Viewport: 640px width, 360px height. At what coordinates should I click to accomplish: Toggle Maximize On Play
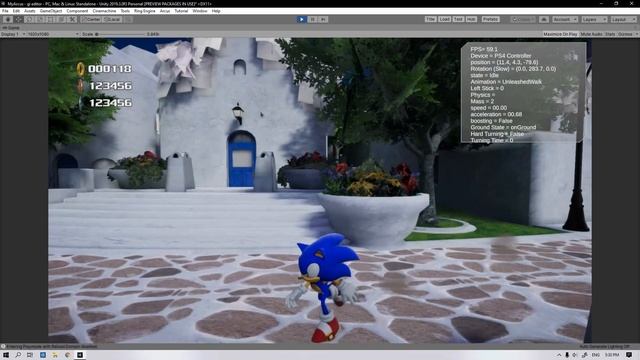click(560, 34)
